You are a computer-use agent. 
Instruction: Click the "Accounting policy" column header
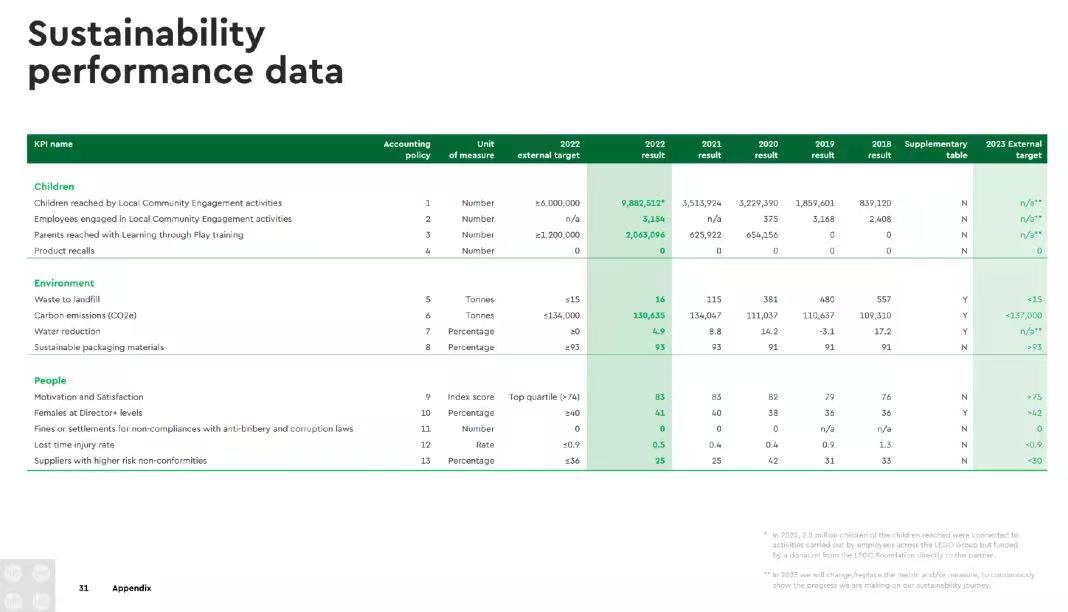pyautogui.click(x=407, y=150)
